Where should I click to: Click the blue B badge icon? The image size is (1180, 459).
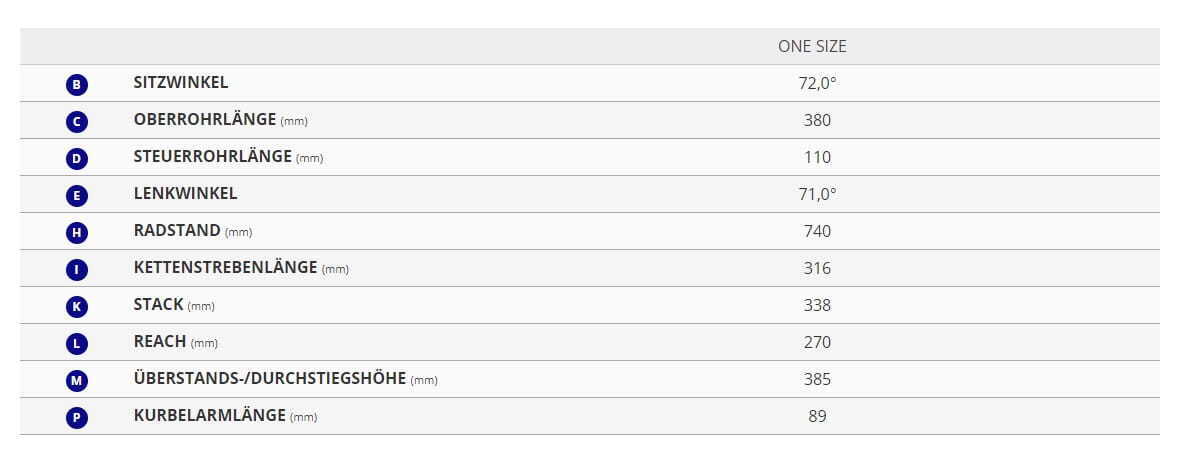point(77,85)
